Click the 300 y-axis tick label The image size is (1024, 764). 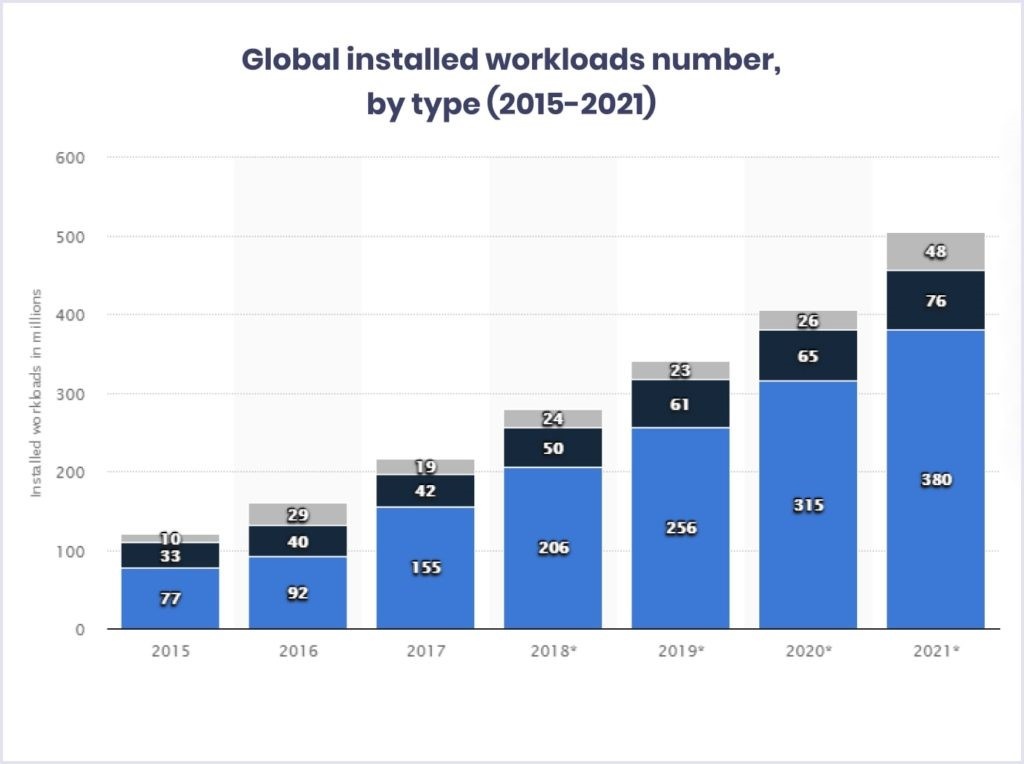click(x=70, y=394)
